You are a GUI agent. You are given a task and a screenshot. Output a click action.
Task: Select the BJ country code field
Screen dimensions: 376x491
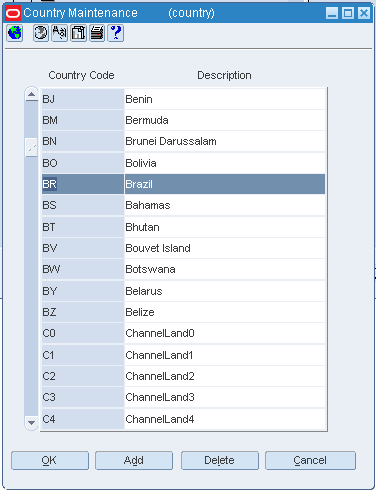point(83,99)
